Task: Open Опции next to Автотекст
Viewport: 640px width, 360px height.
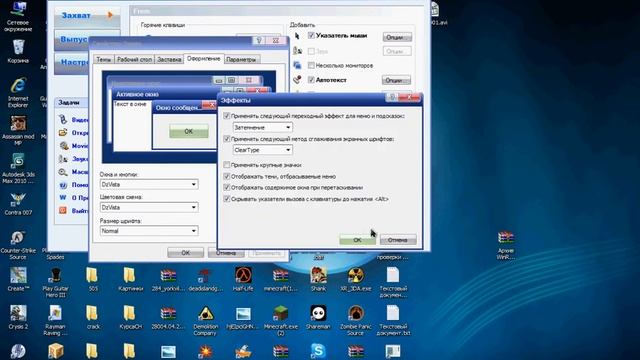Action: [396, 80]
